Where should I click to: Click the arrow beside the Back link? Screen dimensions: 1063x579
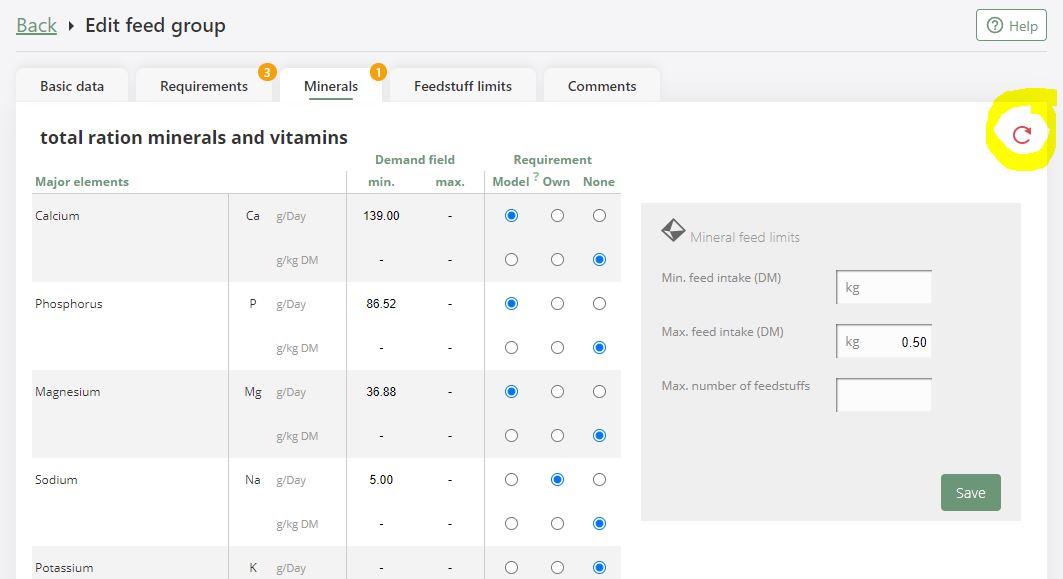click(x=71, y=26)
